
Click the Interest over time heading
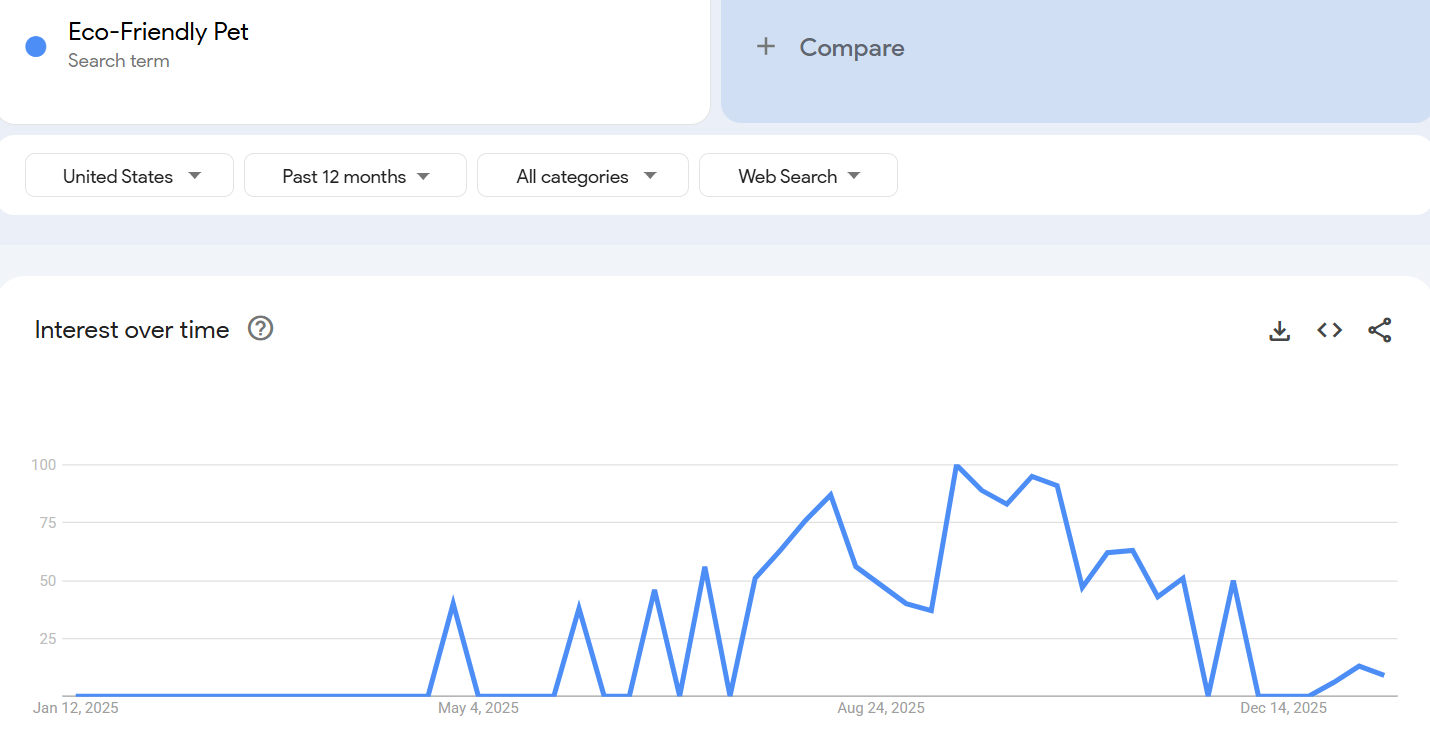pyautogui.click(x=131, y=330)
